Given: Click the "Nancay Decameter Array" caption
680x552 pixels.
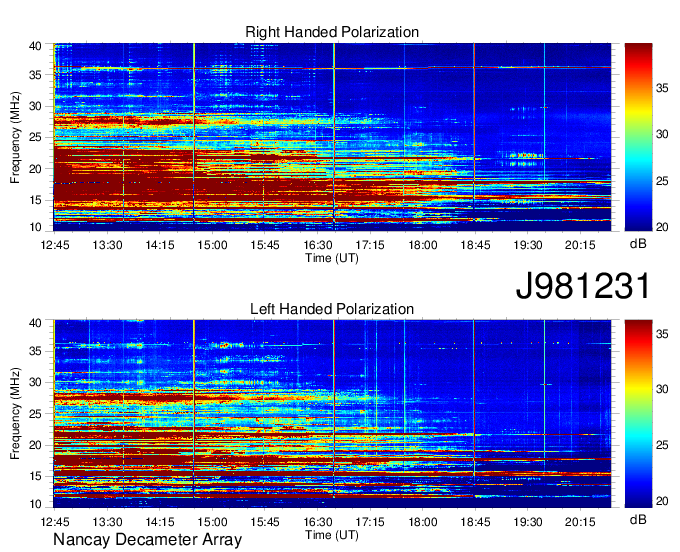Looking at the screenshot, I should pos(147,540).
